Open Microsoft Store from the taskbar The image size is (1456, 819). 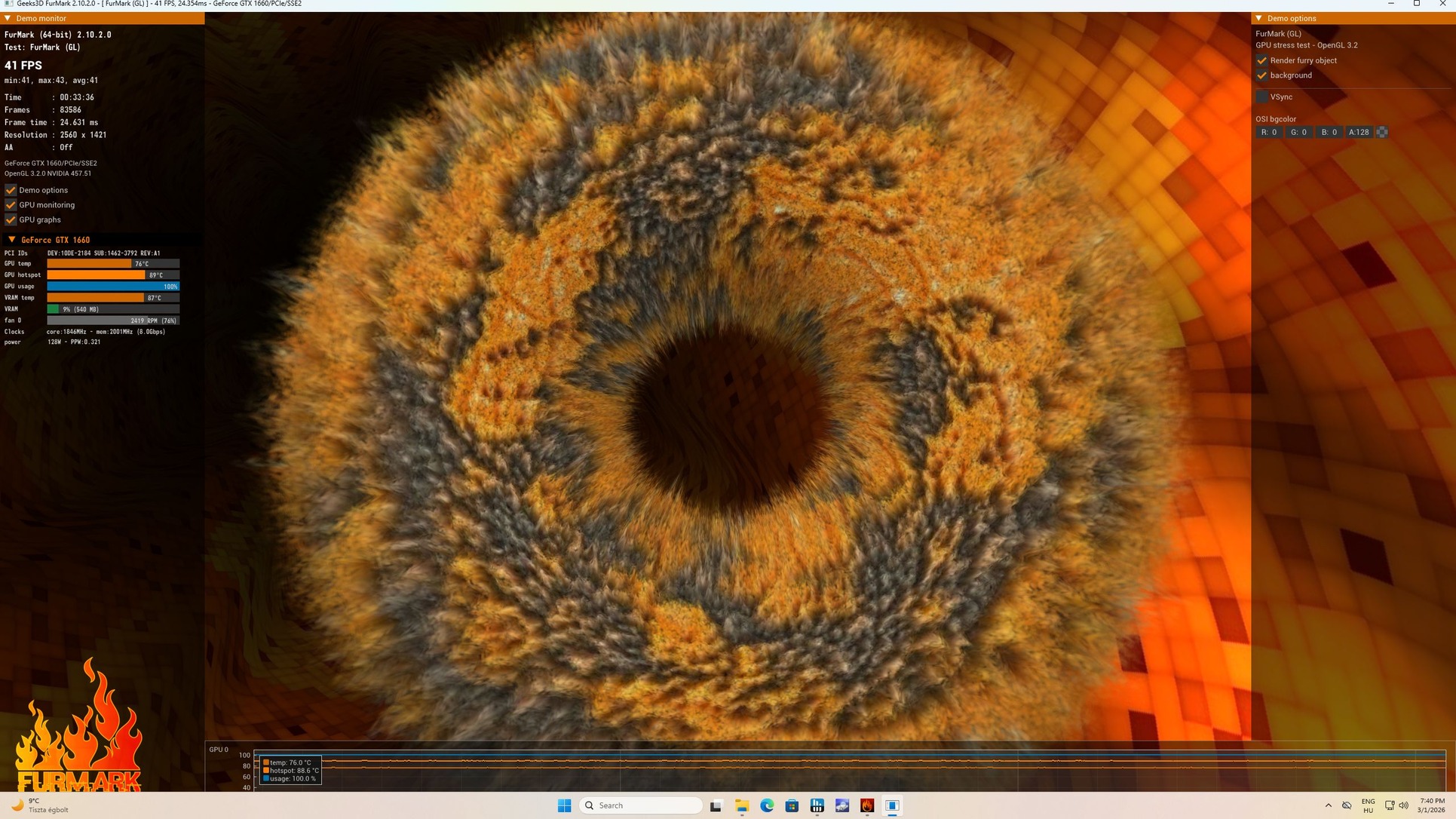click(792, 805)
